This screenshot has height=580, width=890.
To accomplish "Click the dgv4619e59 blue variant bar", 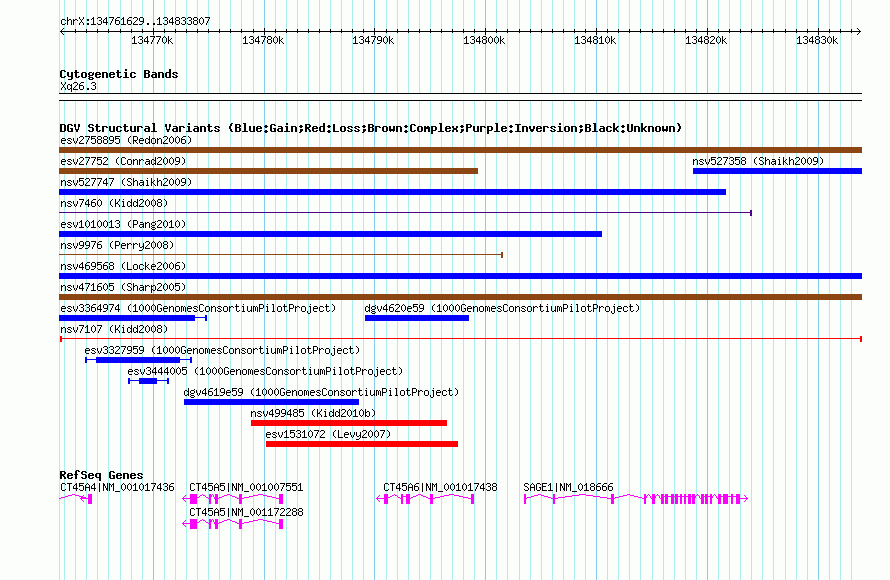I will pyautogui.click(x=271, y=402).
